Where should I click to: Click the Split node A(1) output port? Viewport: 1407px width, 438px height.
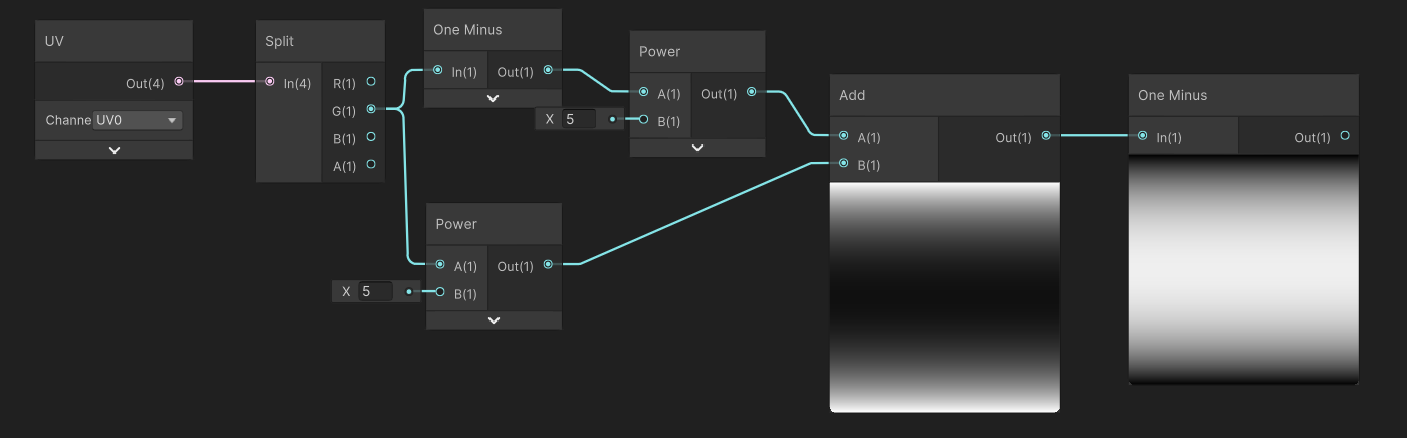point(371,165)
